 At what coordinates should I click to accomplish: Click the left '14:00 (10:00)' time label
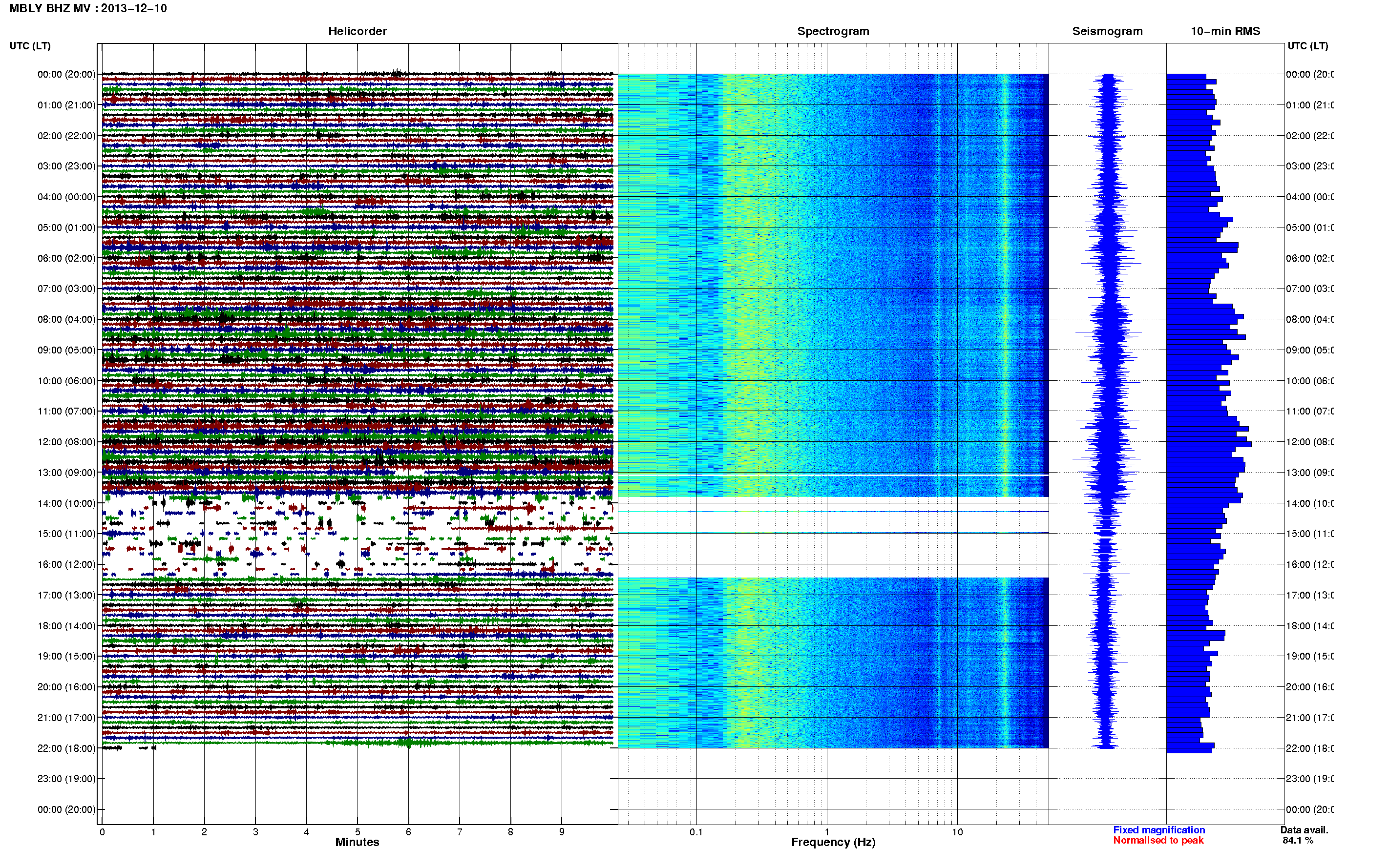(x=66, y=503)
